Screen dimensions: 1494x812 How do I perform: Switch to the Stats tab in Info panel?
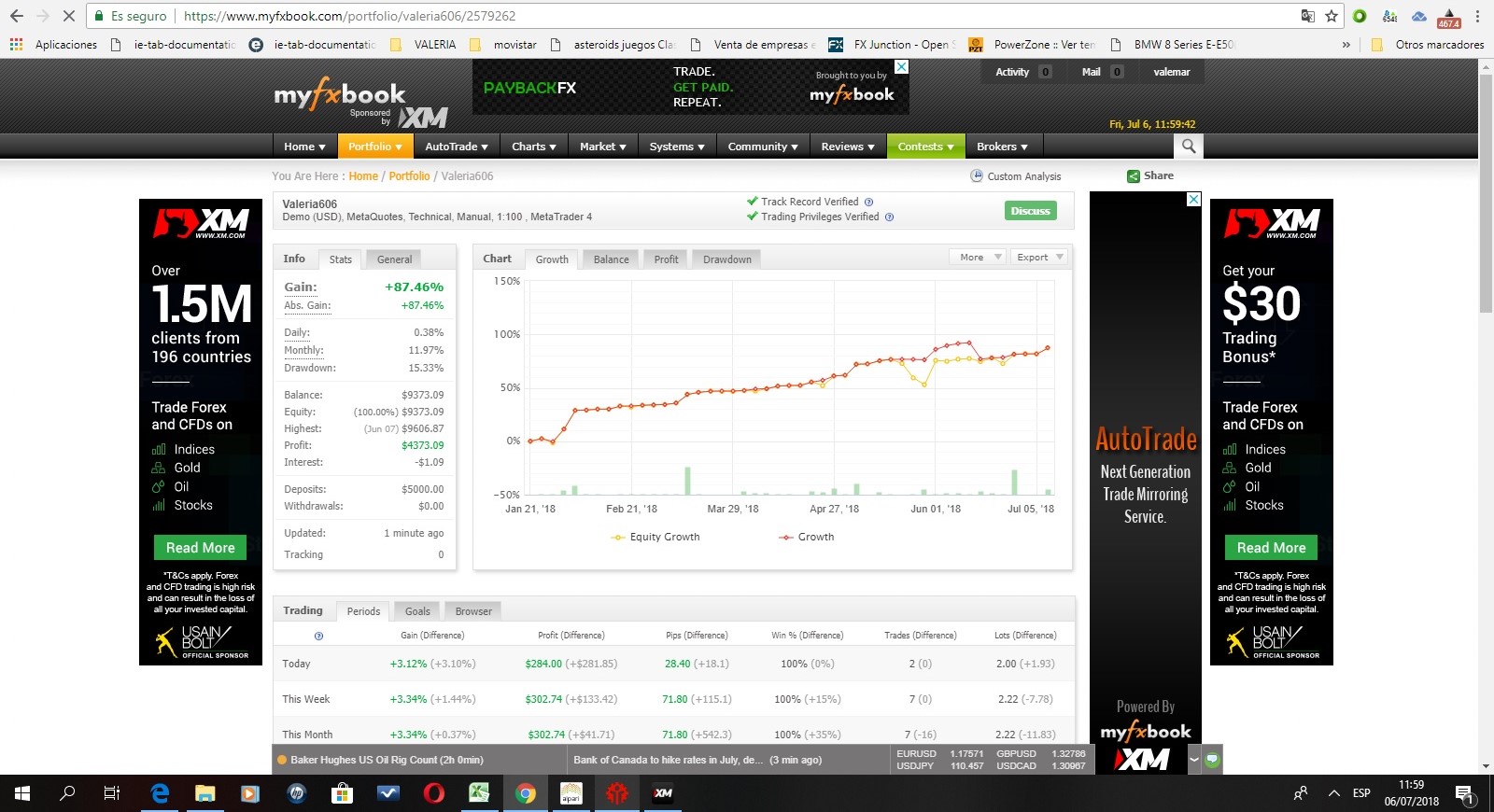click(341, 259)
